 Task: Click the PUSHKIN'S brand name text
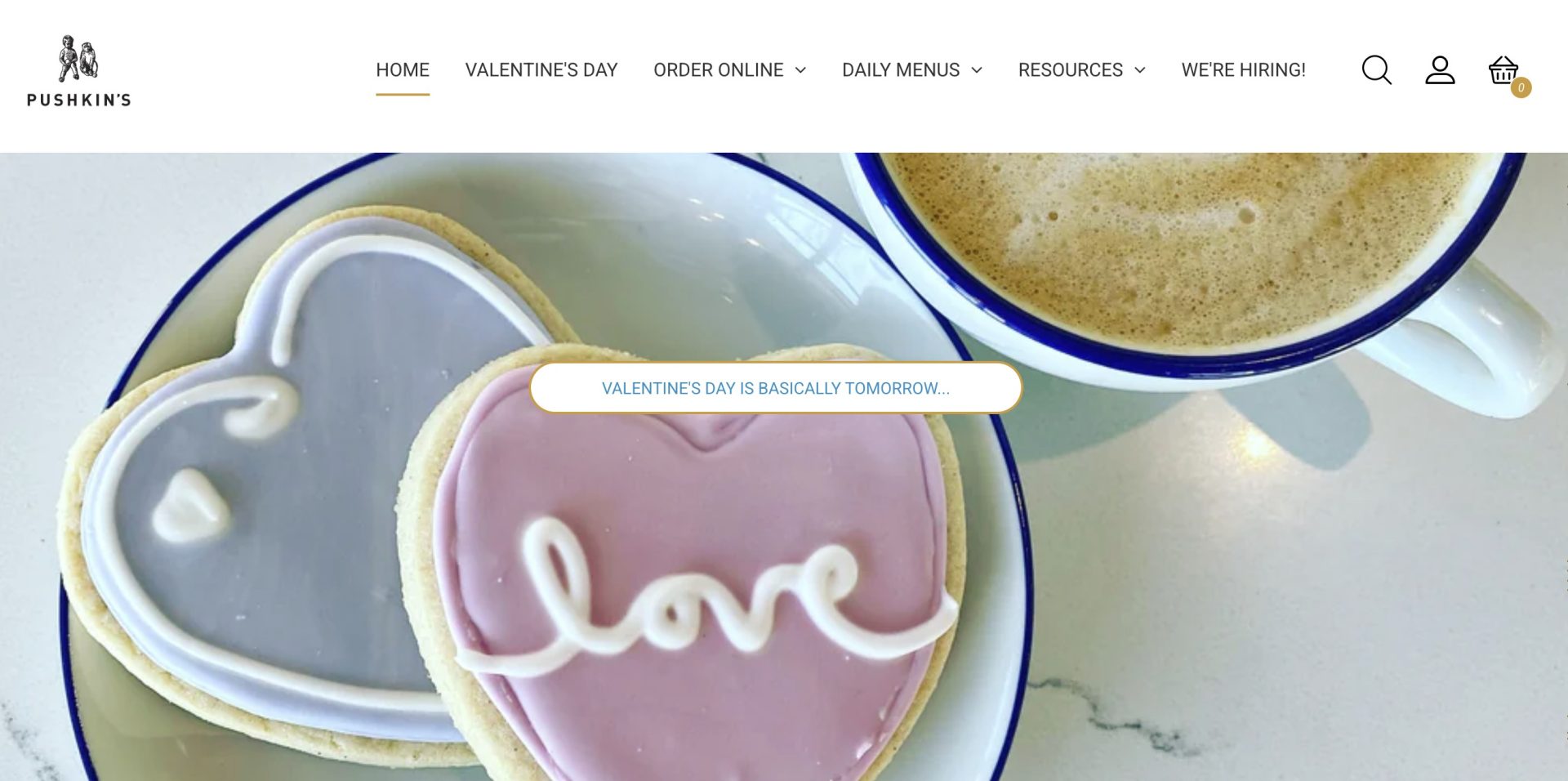click(x=79, y=100)
